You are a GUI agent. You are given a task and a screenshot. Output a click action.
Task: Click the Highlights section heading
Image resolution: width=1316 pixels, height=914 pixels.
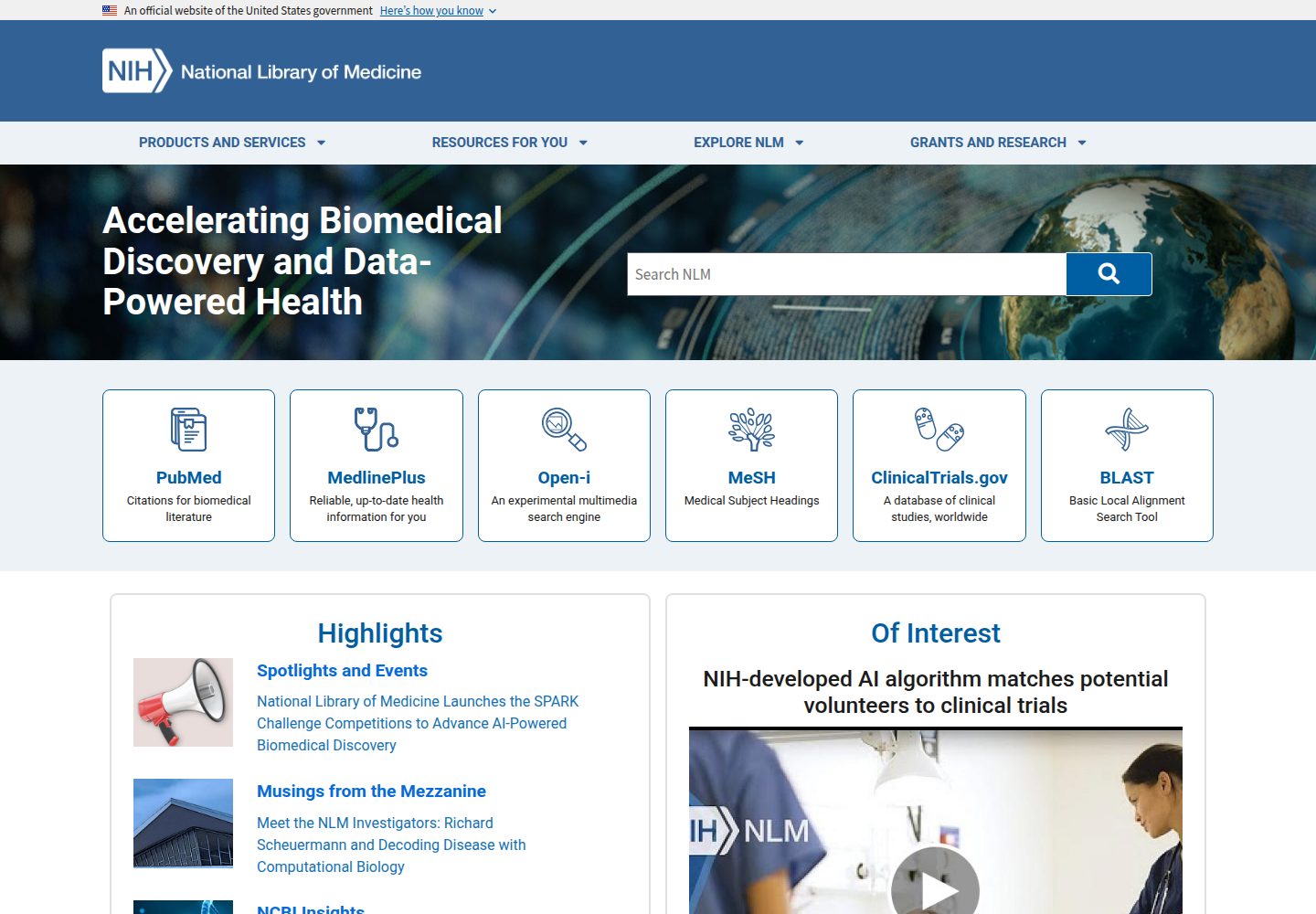click(x=380, y=633)
